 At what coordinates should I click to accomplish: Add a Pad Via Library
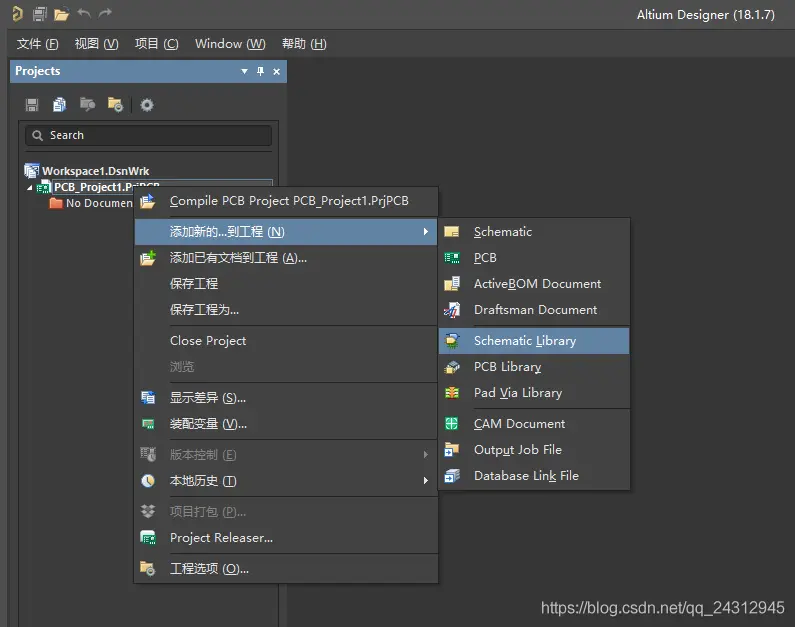point(534,393)
